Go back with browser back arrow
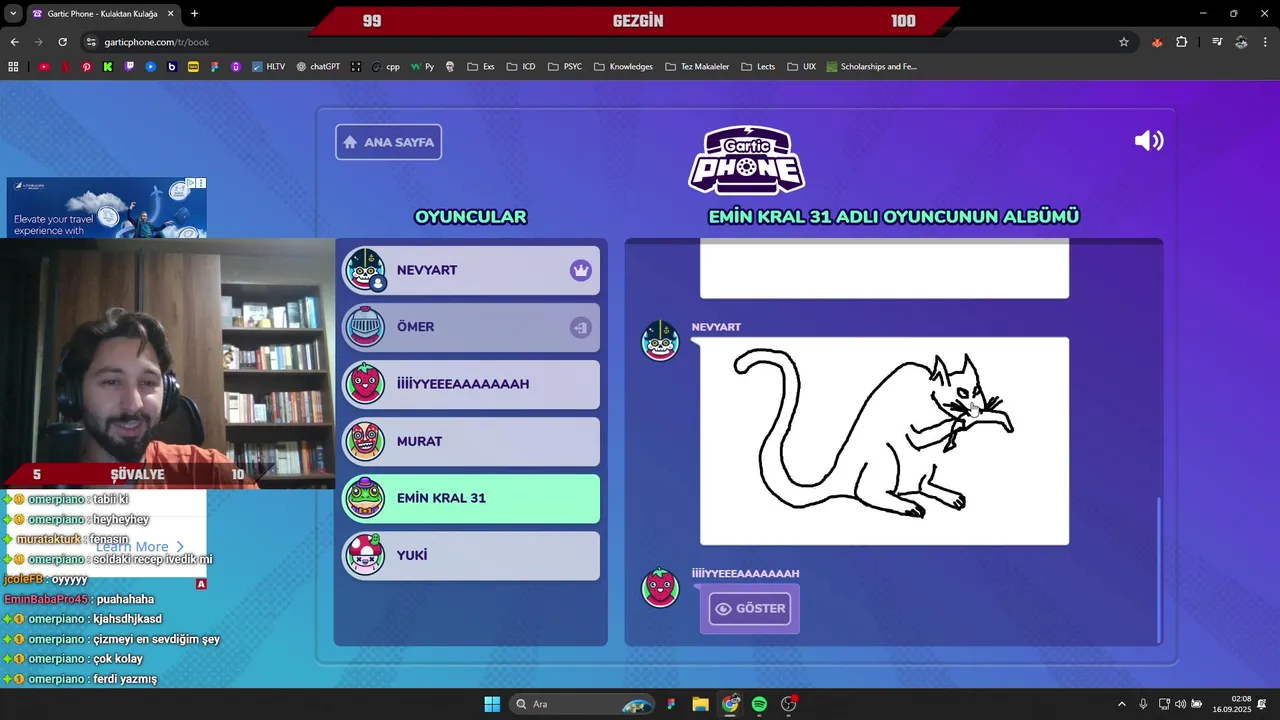Viewport: 1280px width, 720px height. [x=14, y=42]
